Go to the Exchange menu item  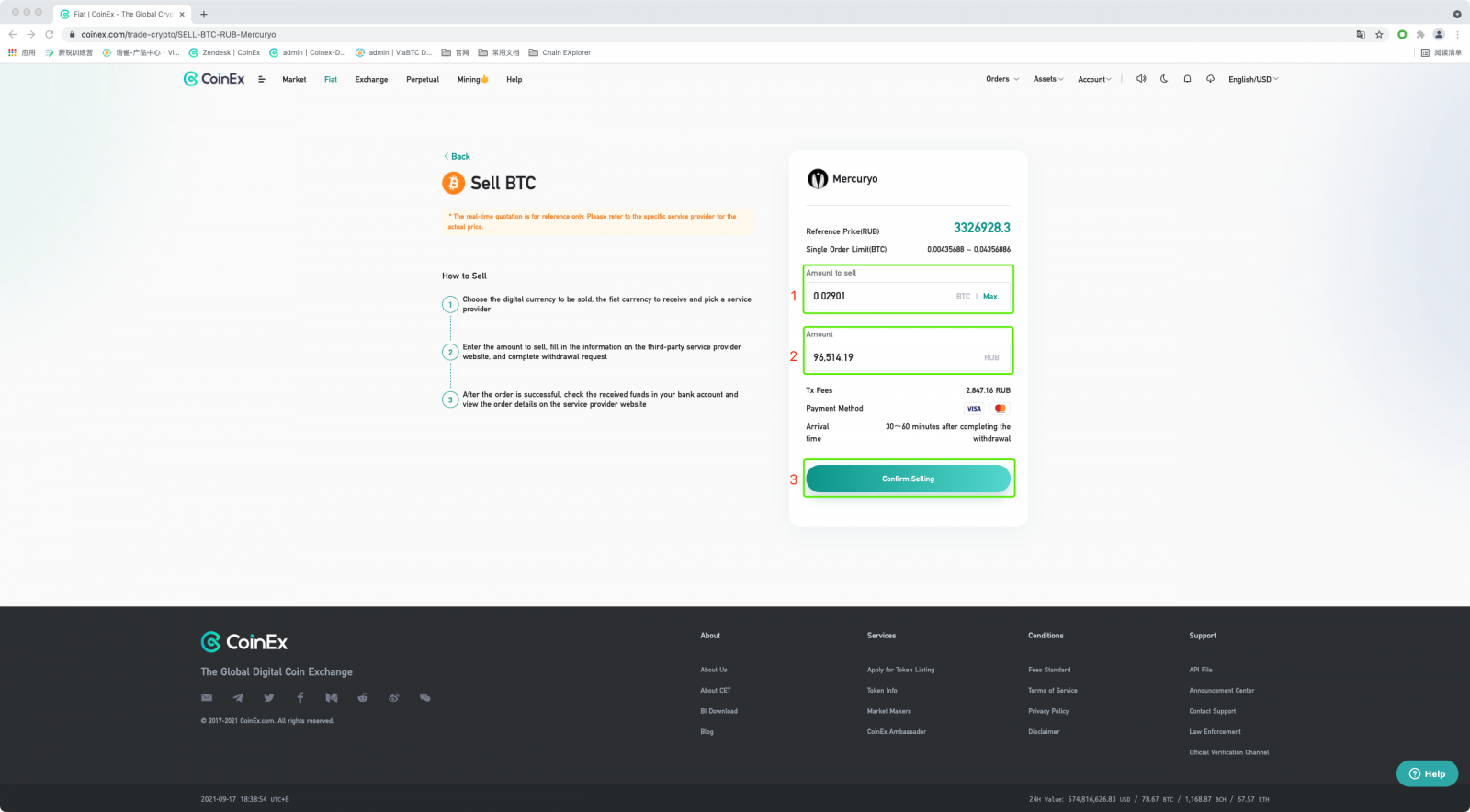click(371, 80)
